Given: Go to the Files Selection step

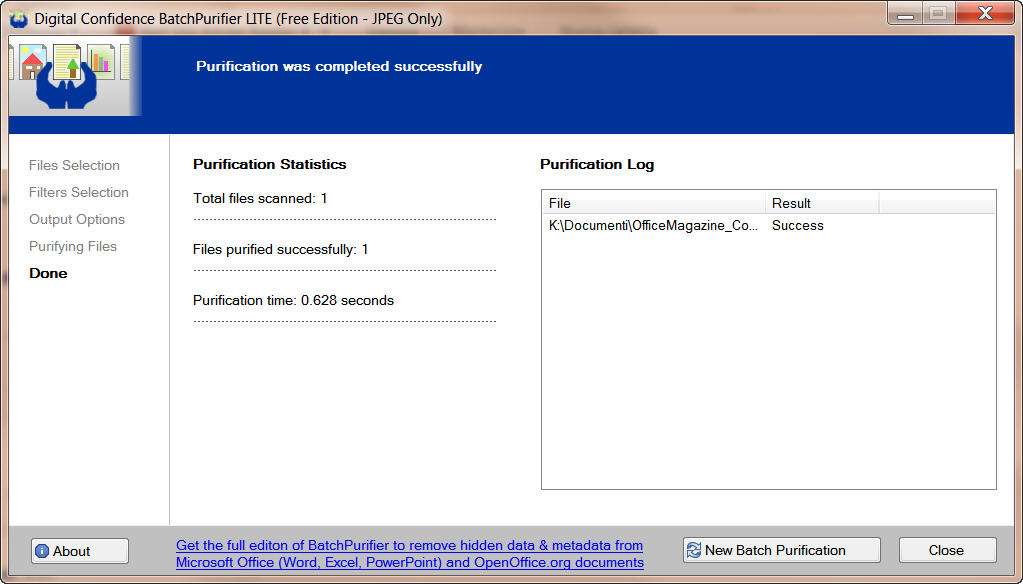Looking at the screenshot, I should 74,166.
